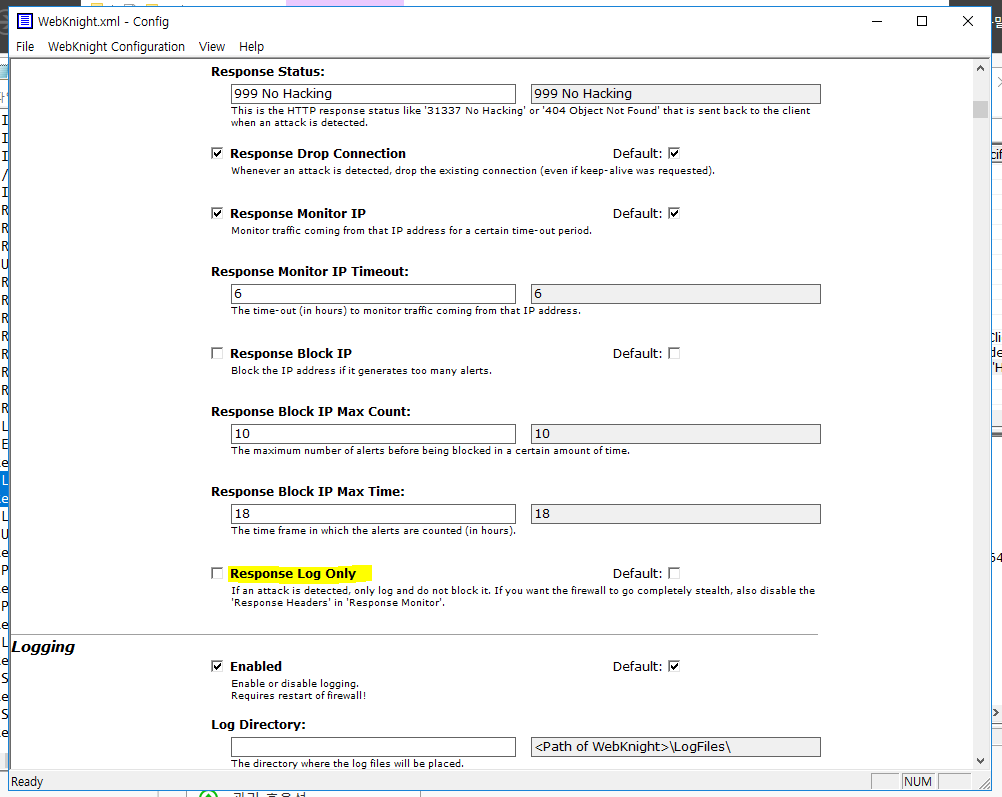Edit the Response Status input field
Viewport: 1002px width, 797px height.
[x=373, y=94]
